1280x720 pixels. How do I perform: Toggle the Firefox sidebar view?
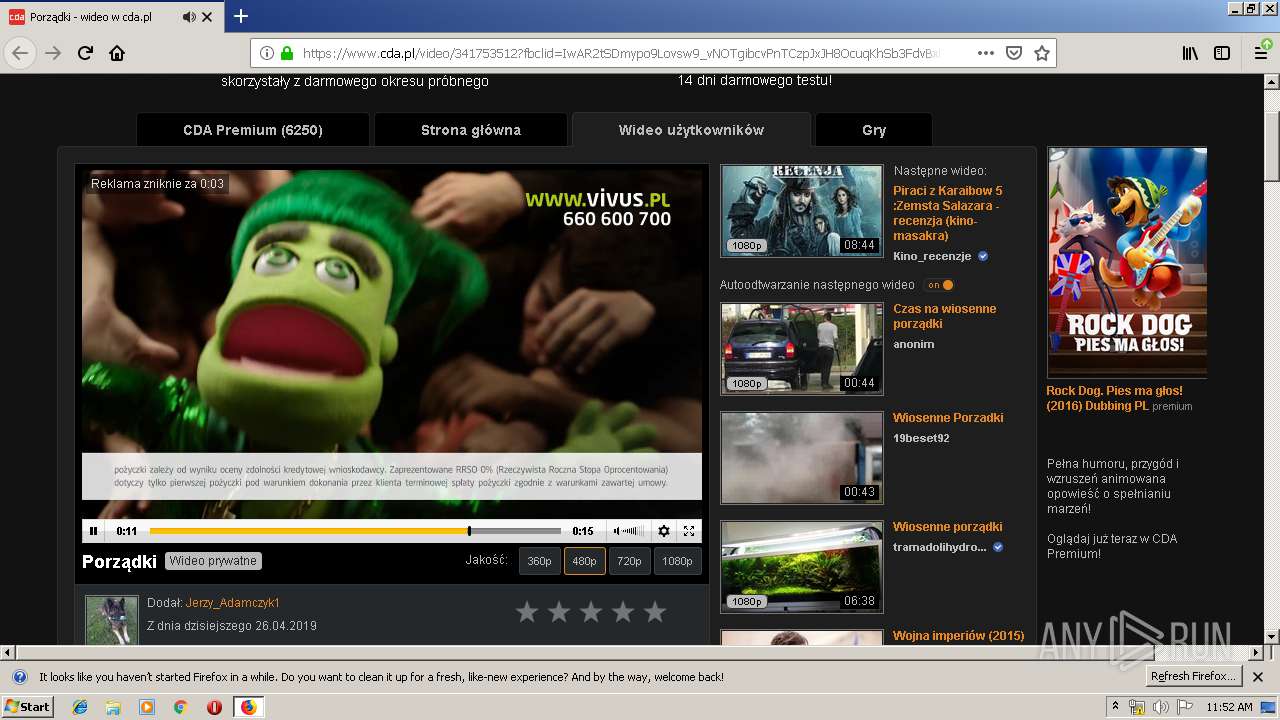tap(1222, 53)
